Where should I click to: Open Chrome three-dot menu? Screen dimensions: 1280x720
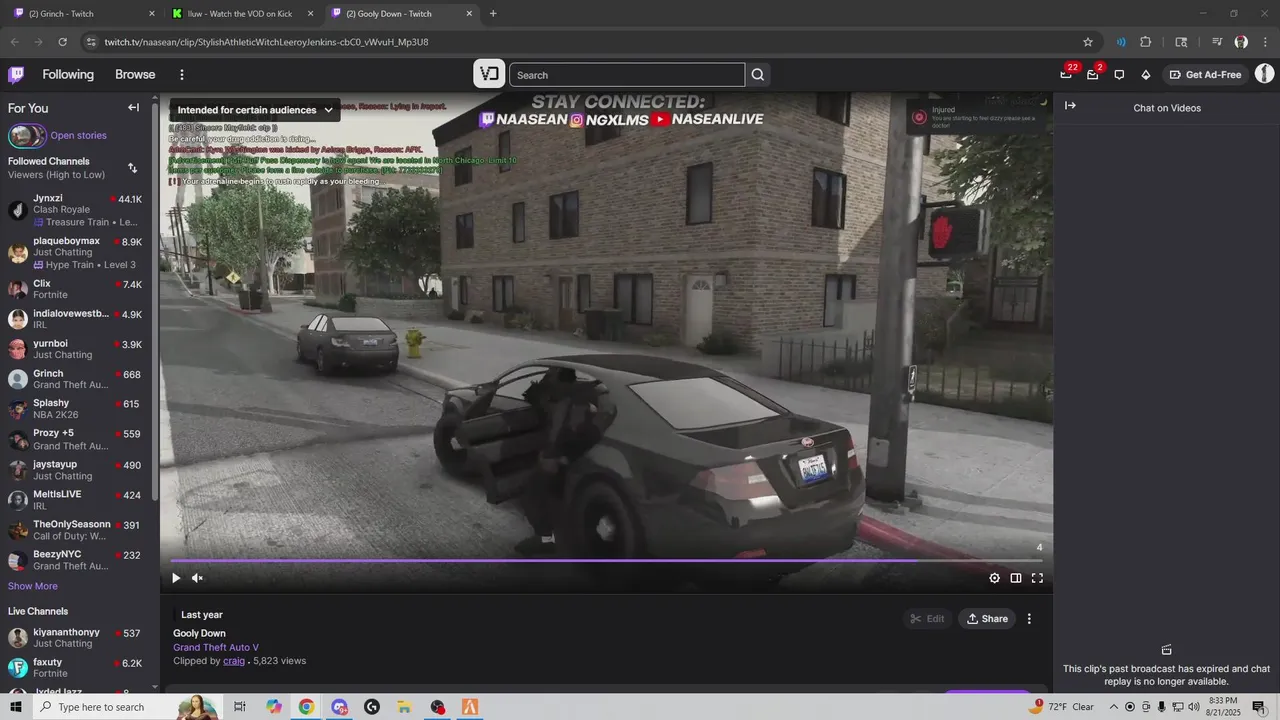1265,42
